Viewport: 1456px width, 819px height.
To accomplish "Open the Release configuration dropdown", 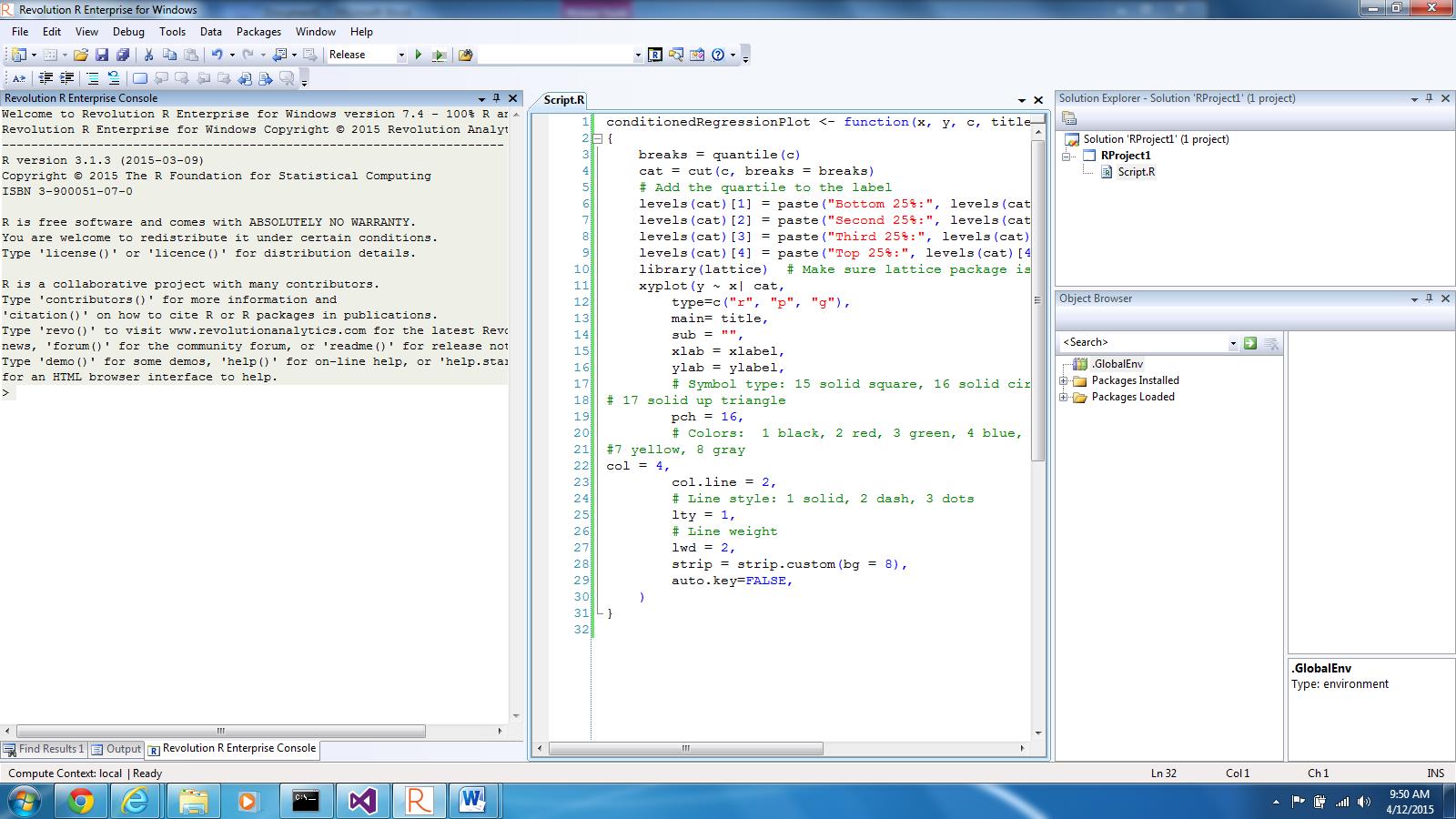I will pyautogui.click(x=401, y=55).
